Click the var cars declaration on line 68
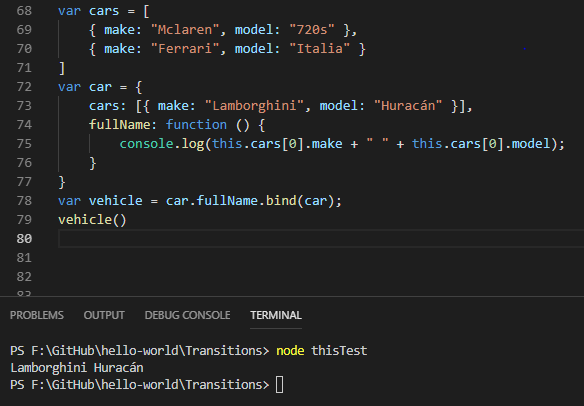 (104, 11)
